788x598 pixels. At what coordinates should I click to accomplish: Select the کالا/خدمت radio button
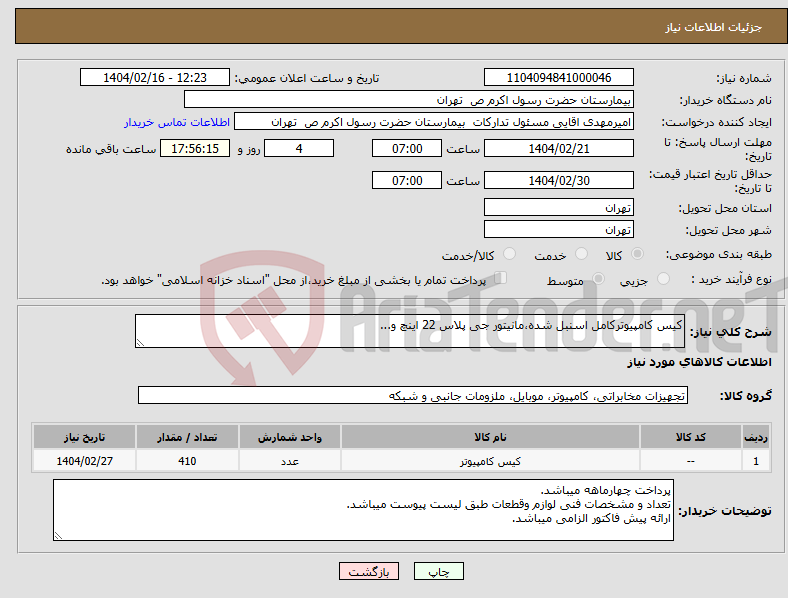pyautogui.click(x=510, y=254)
